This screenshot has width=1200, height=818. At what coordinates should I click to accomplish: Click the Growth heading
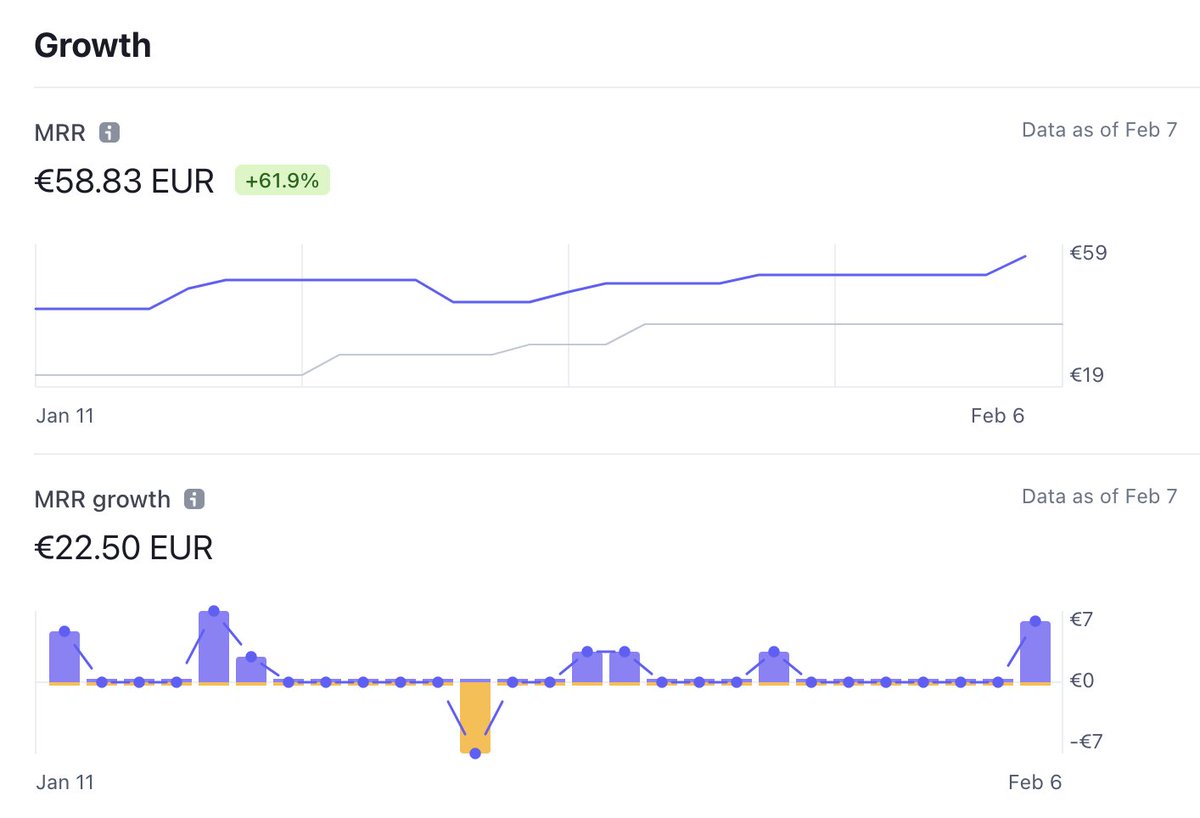pyautogui.click(x=93, y=45)
